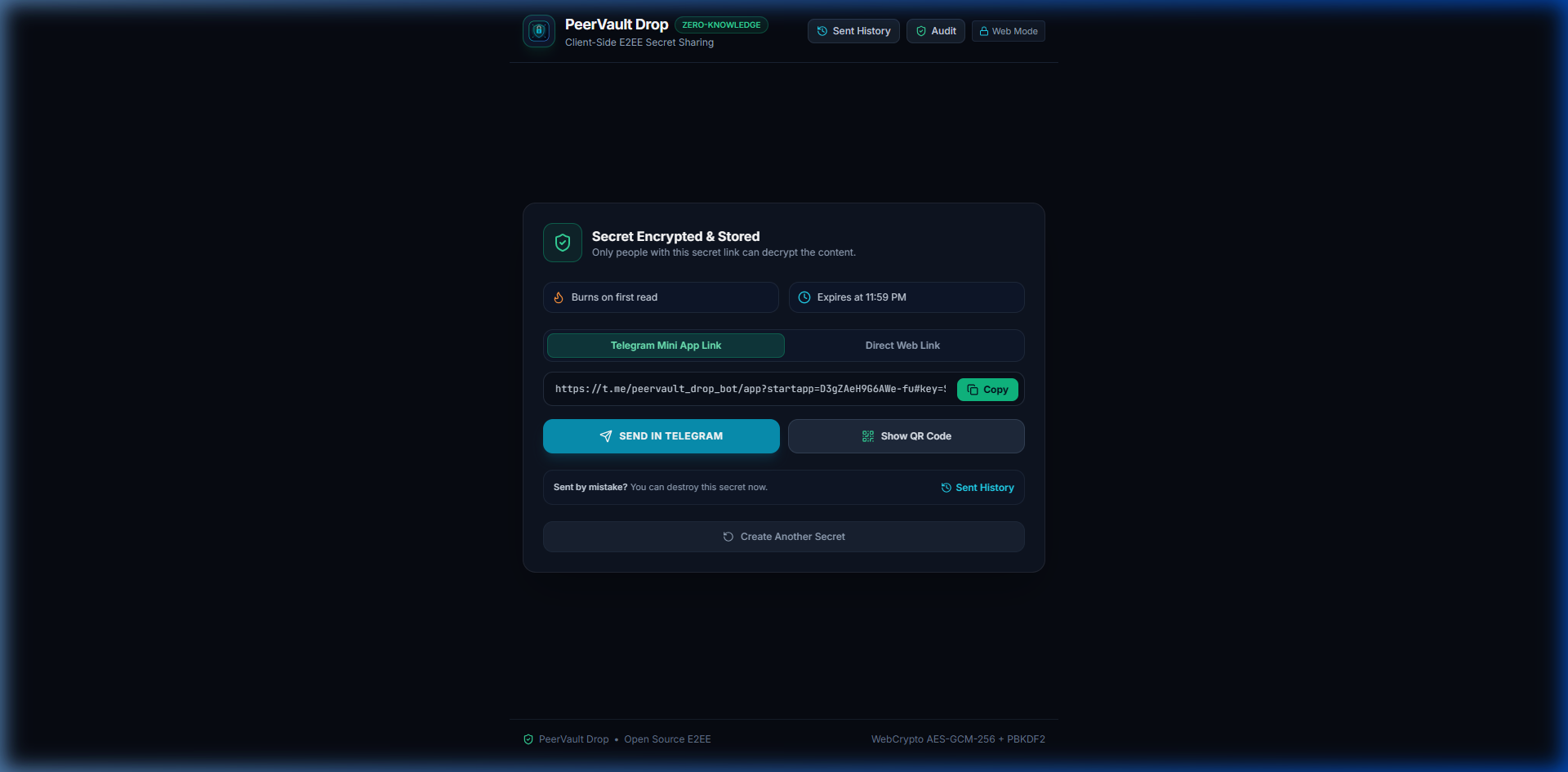Open the Audit page
The width and height of the screenshot is (1568, 772).
tap(936, 31)
